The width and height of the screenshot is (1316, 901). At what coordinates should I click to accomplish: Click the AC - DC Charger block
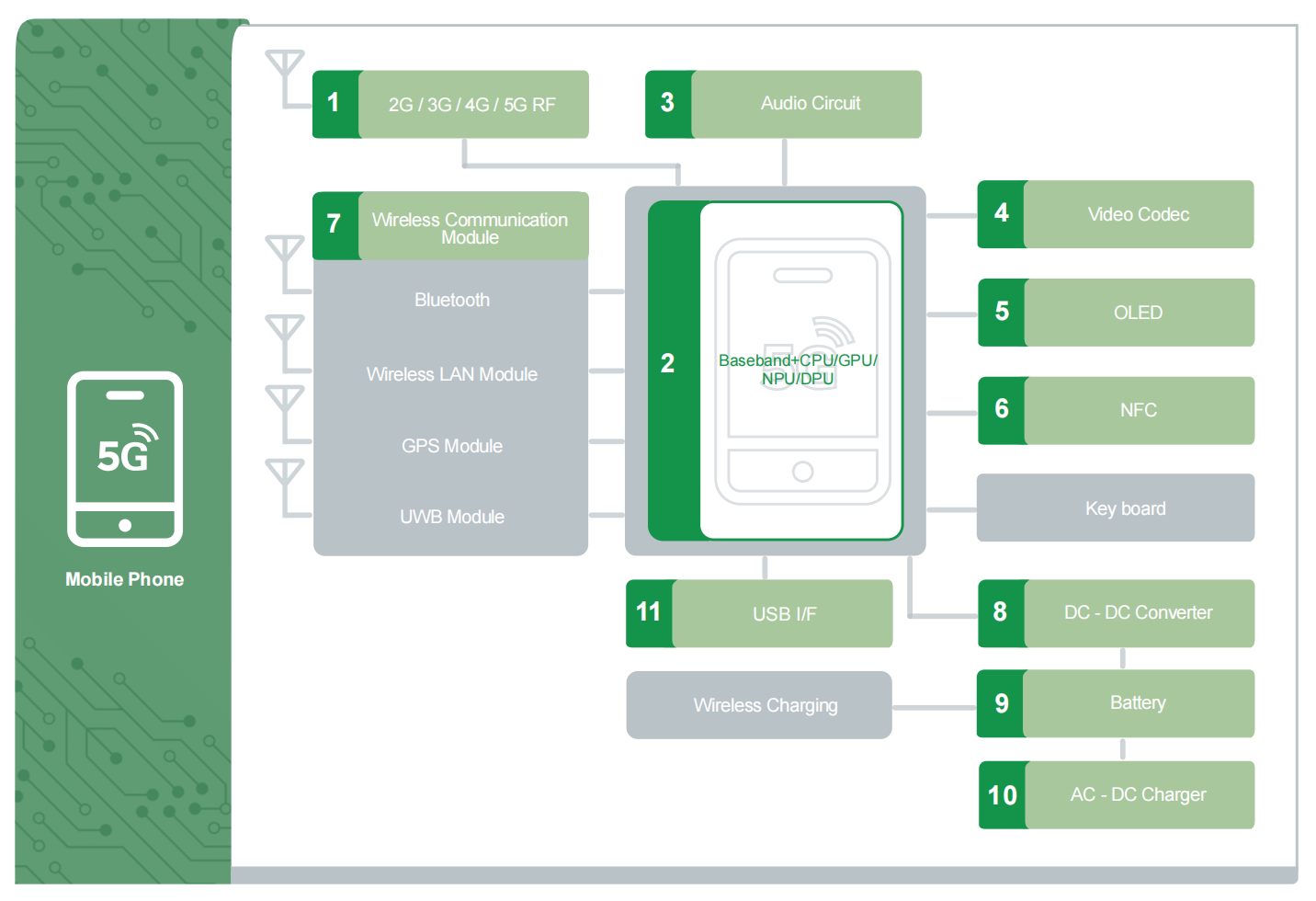1116,794
